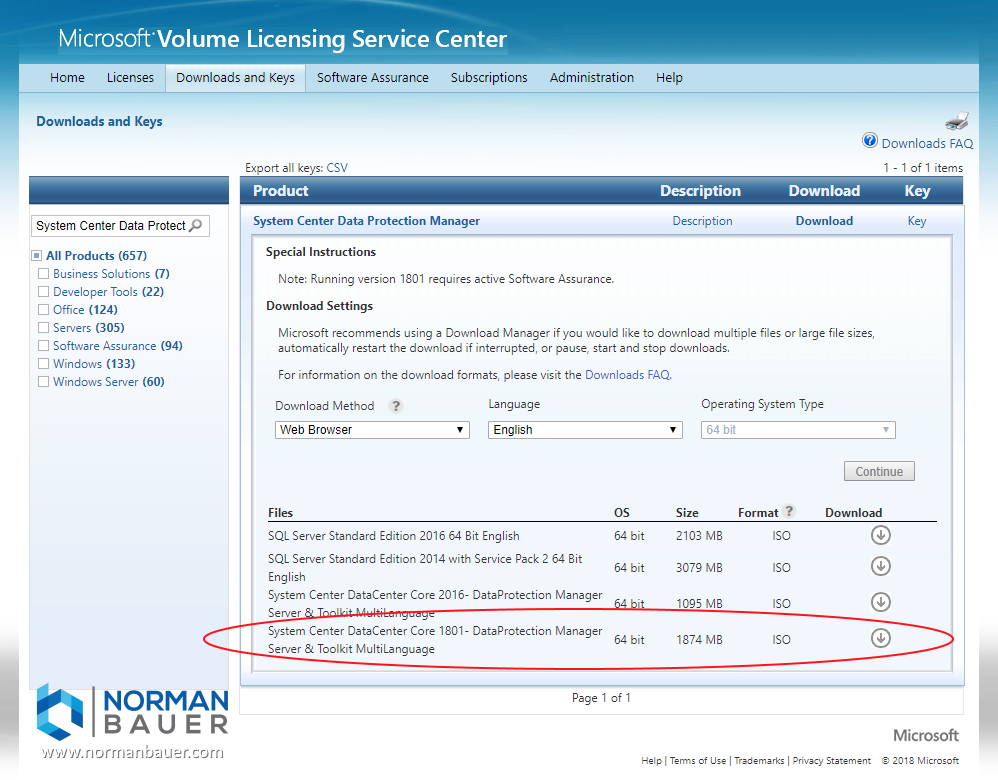Screen dimensions: 998x780
Task: Expand the Language dropdown
Action: pyautogui.click(x=585, y=430)
